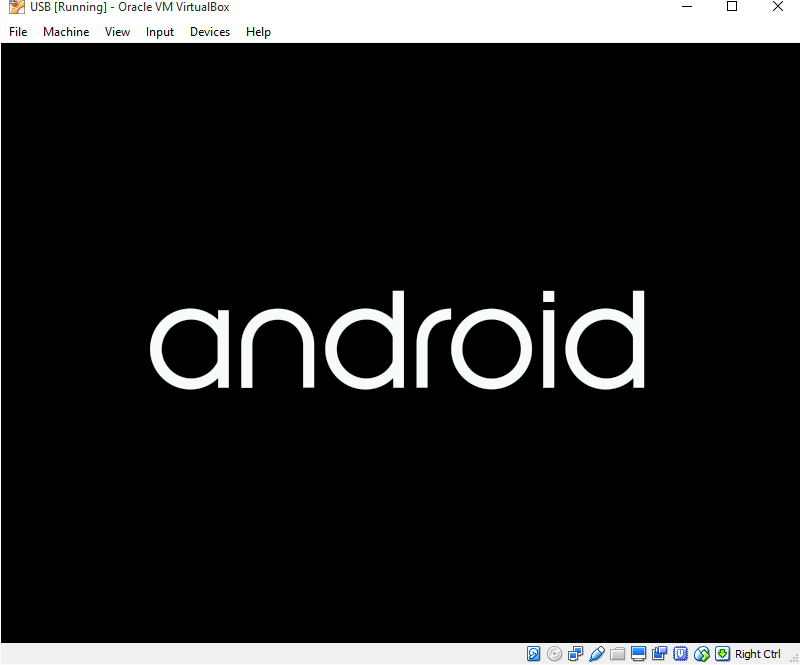
Task: Click the display monitor status icon
Action: point(638,654)
